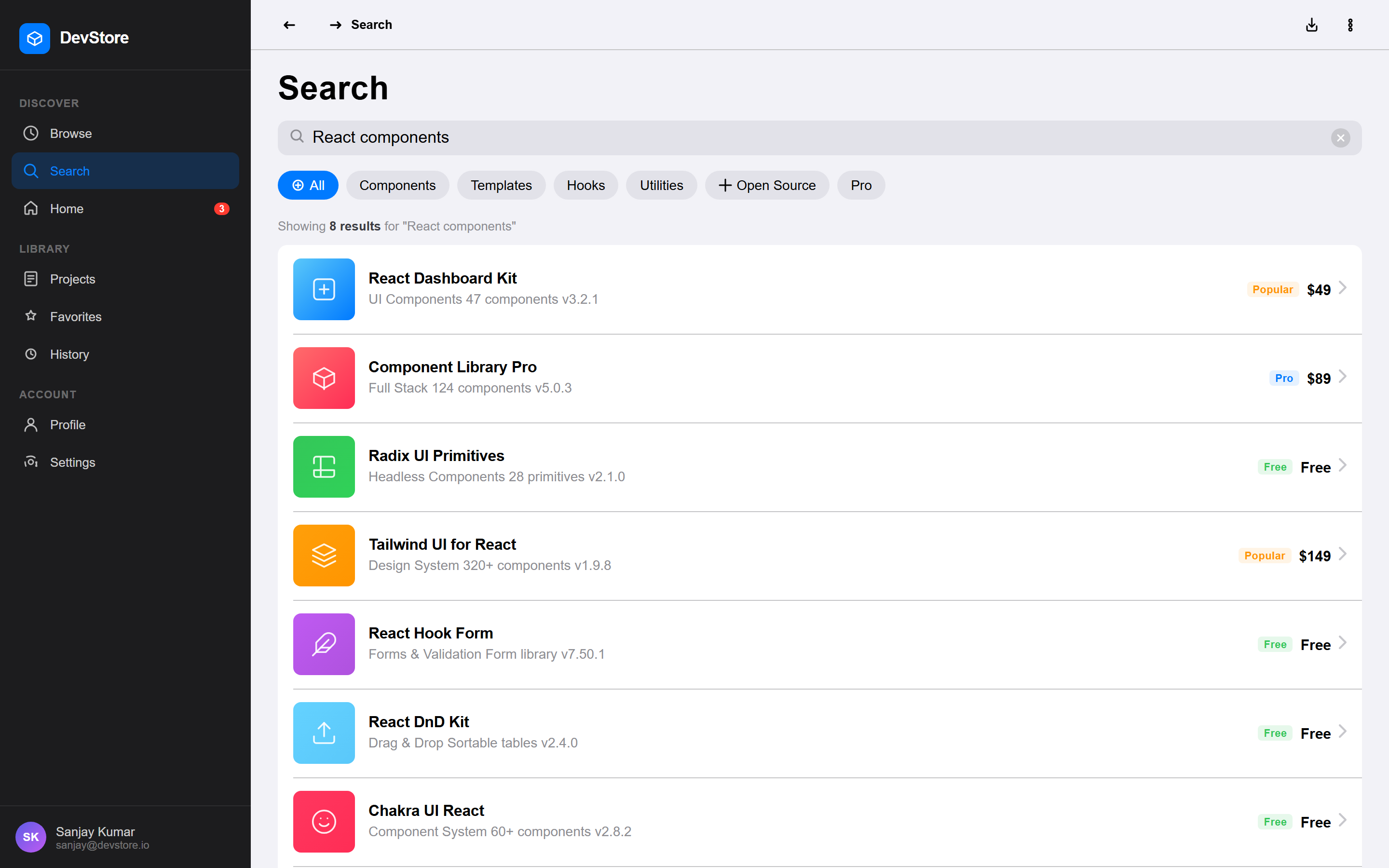This screenshot has width=1389, height=868.
Task: Open History in the sidebar
Action: 125,354
